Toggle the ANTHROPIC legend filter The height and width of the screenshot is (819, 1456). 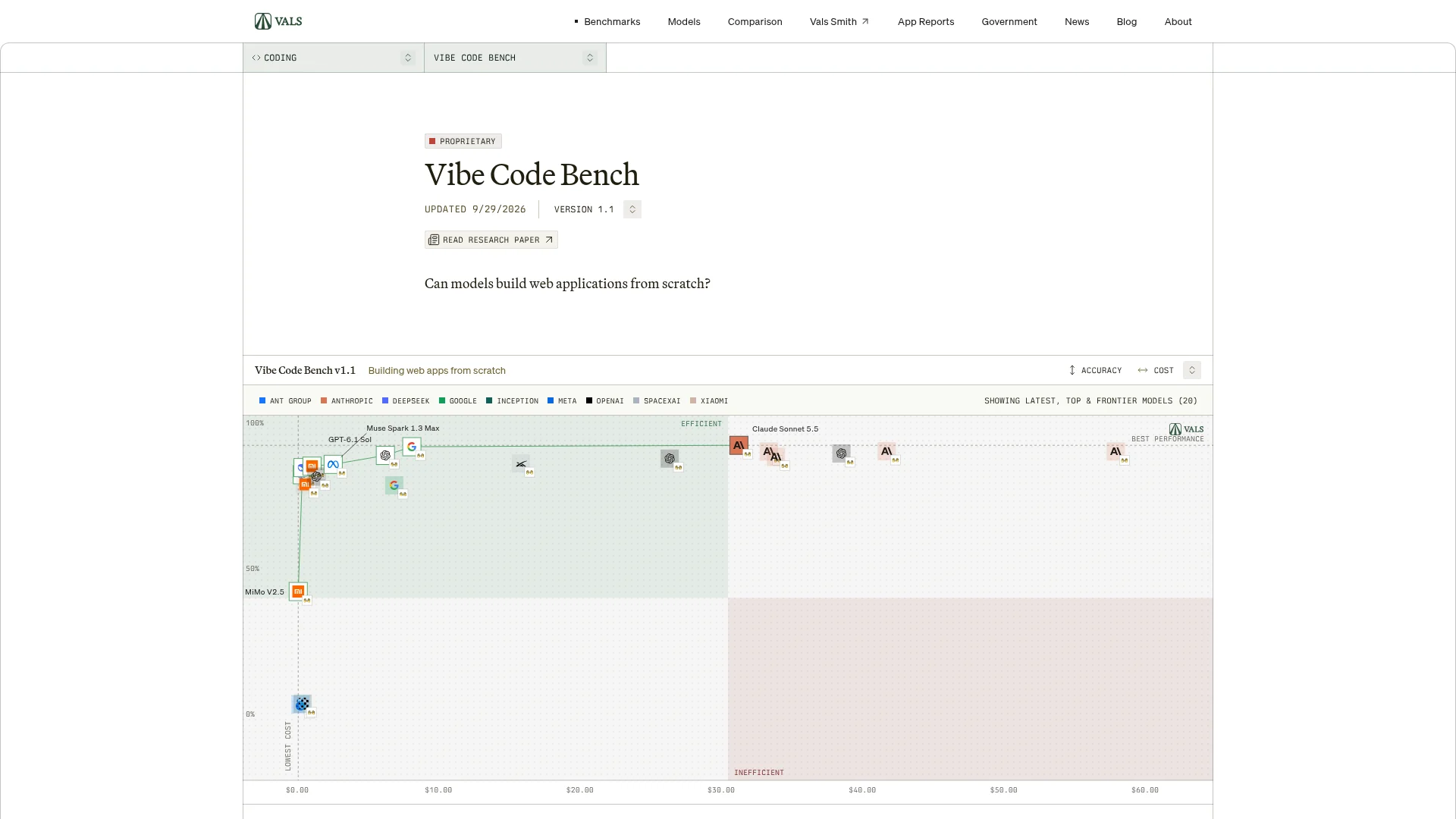pos(347,400)
